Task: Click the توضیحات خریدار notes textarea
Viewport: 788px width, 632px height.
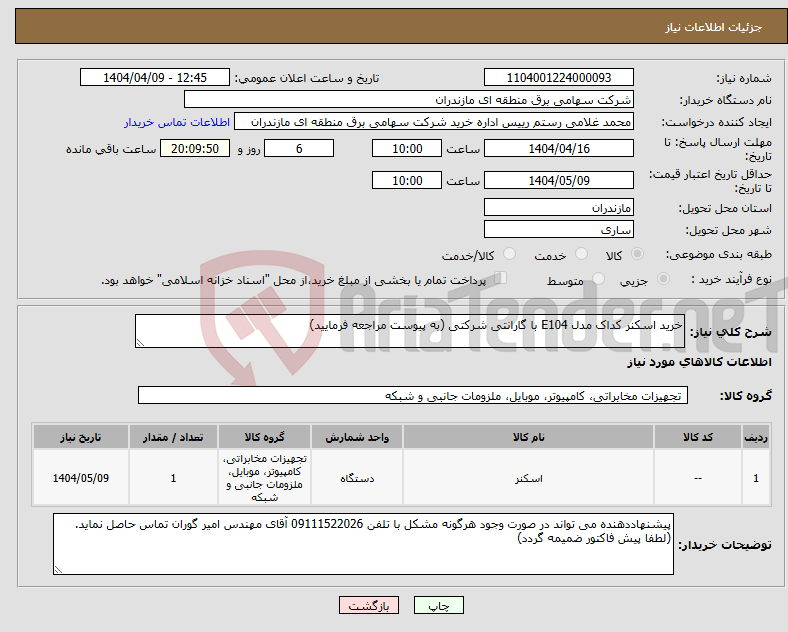Action: pyautogui.click(x=363, y=544)
